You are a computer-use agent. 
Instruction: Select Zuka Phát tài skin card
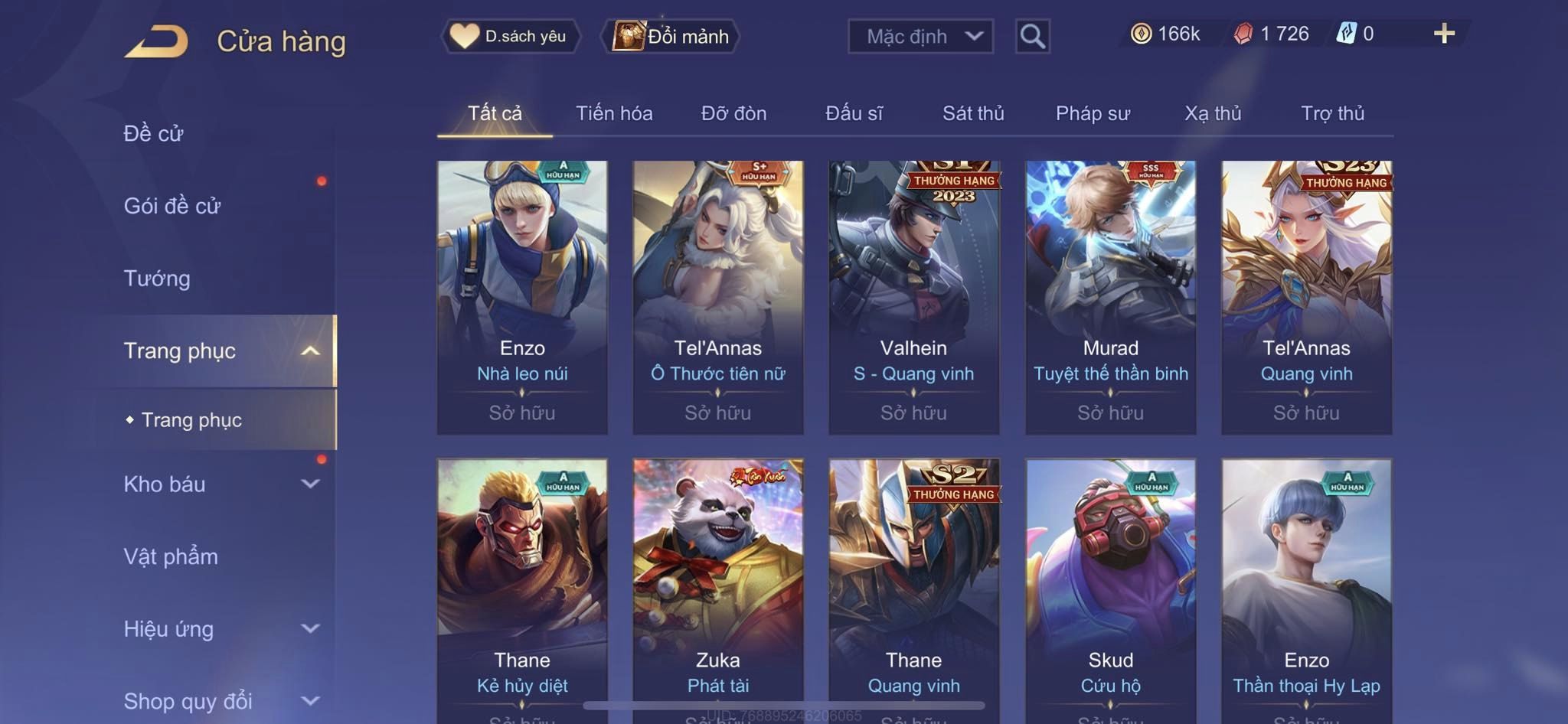[718, 591]
